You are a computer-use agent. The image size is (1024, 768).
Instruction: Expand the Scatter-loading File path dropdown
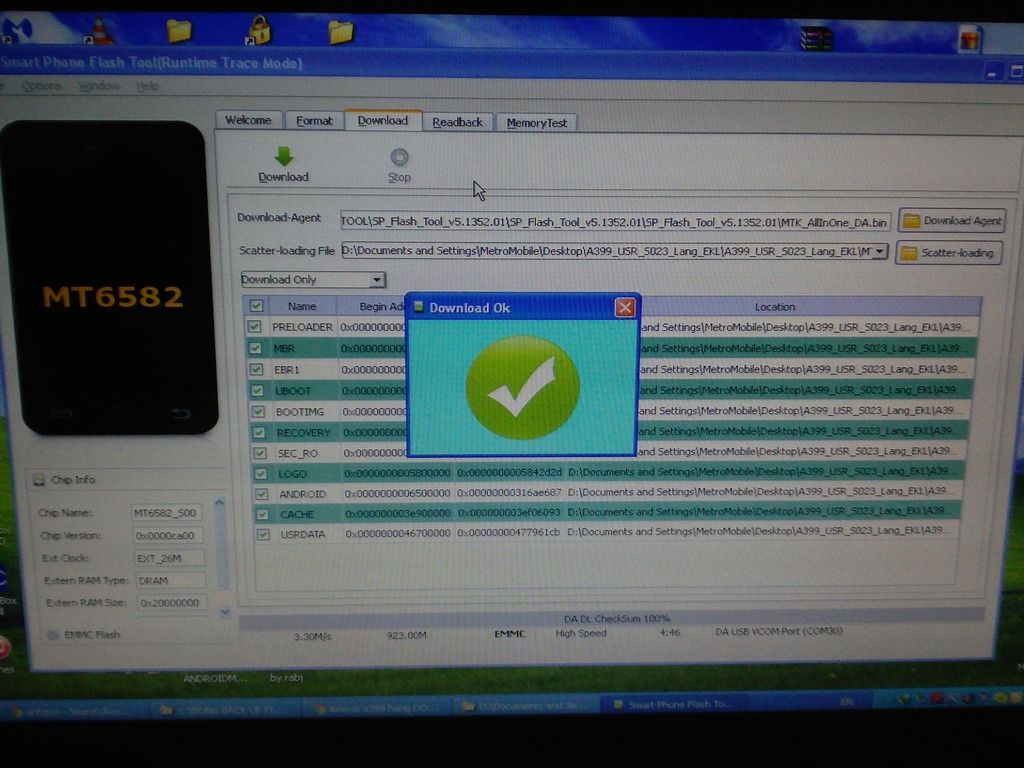click(879, 252)
